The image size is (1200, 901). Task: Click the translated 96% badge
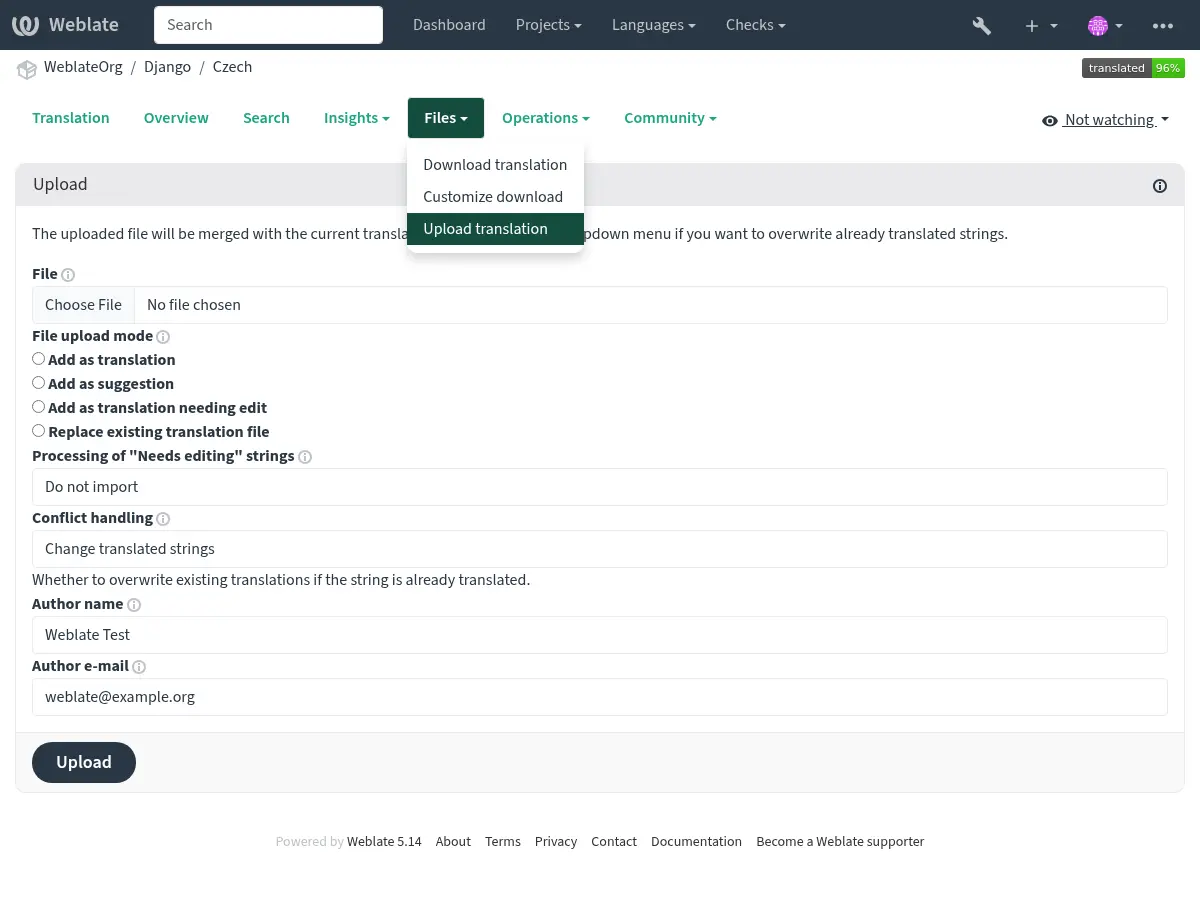[x=1133, y=68]
